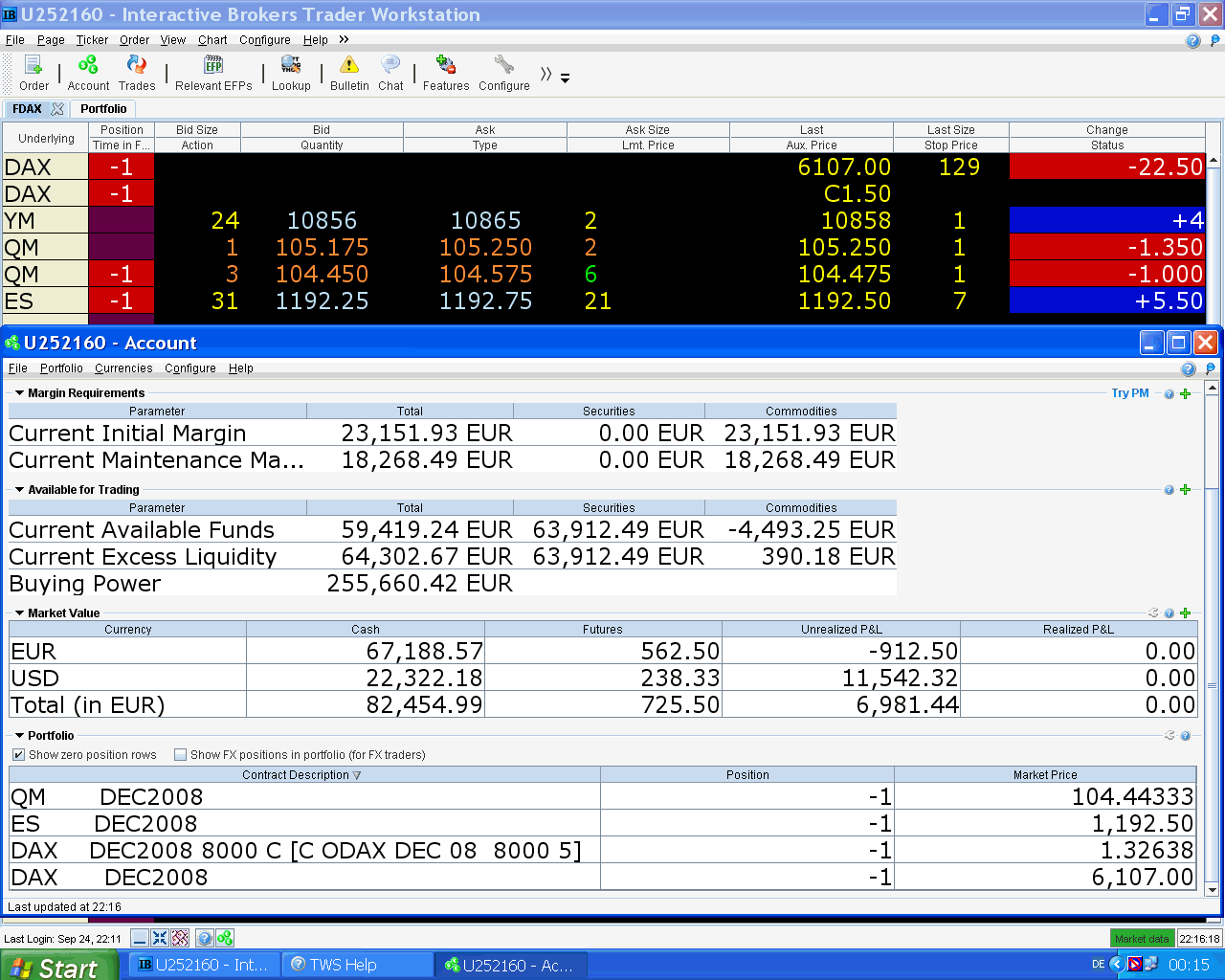Open the Lookup toolbar icon
This screenshot has height=980, width=1225.
291,65
